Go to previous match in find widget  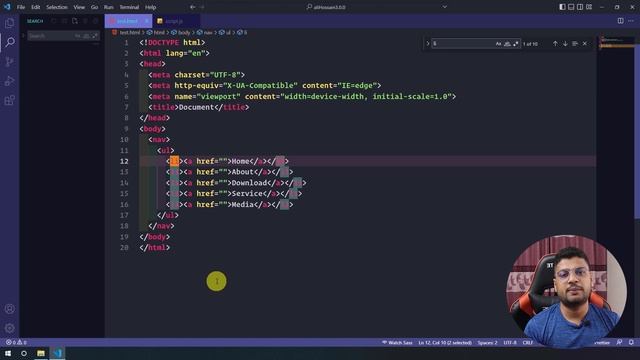point(555,44)
